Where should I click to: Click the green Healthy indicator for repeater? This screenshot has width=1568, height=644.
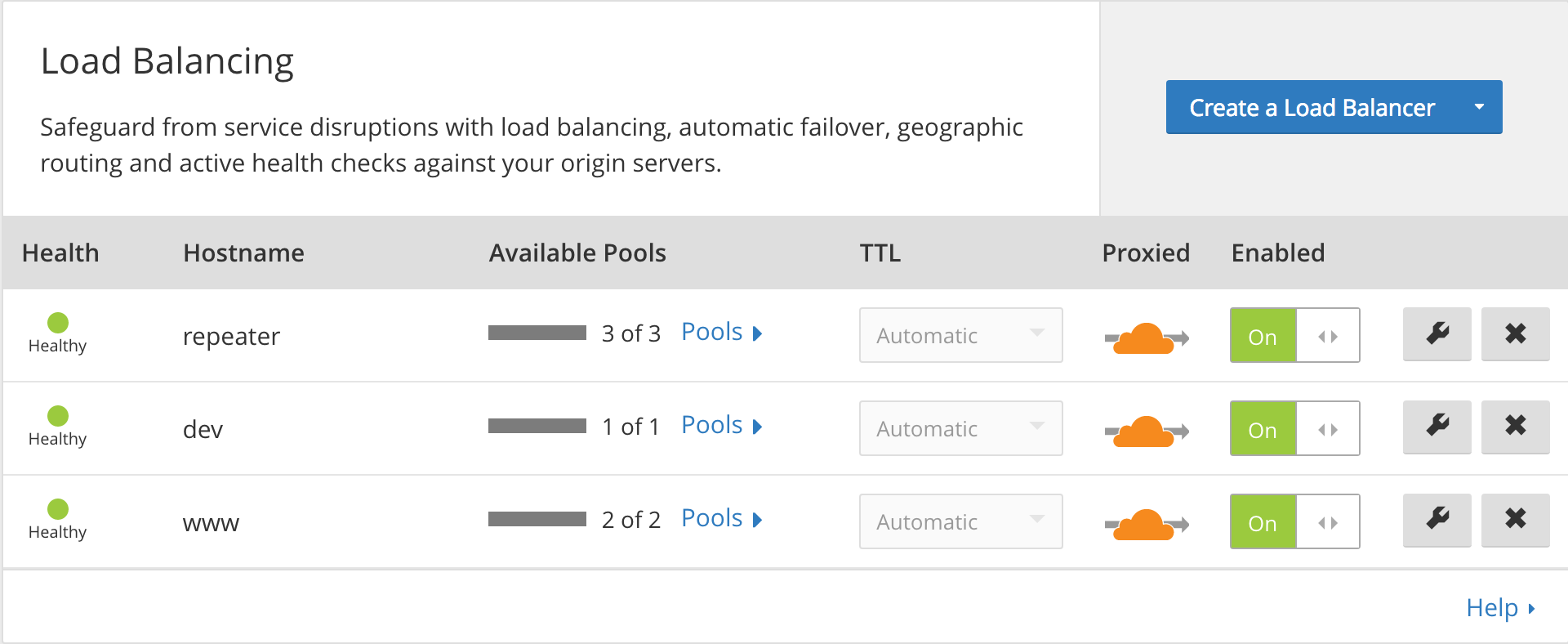pyautogui.click(x=58, y=323)
